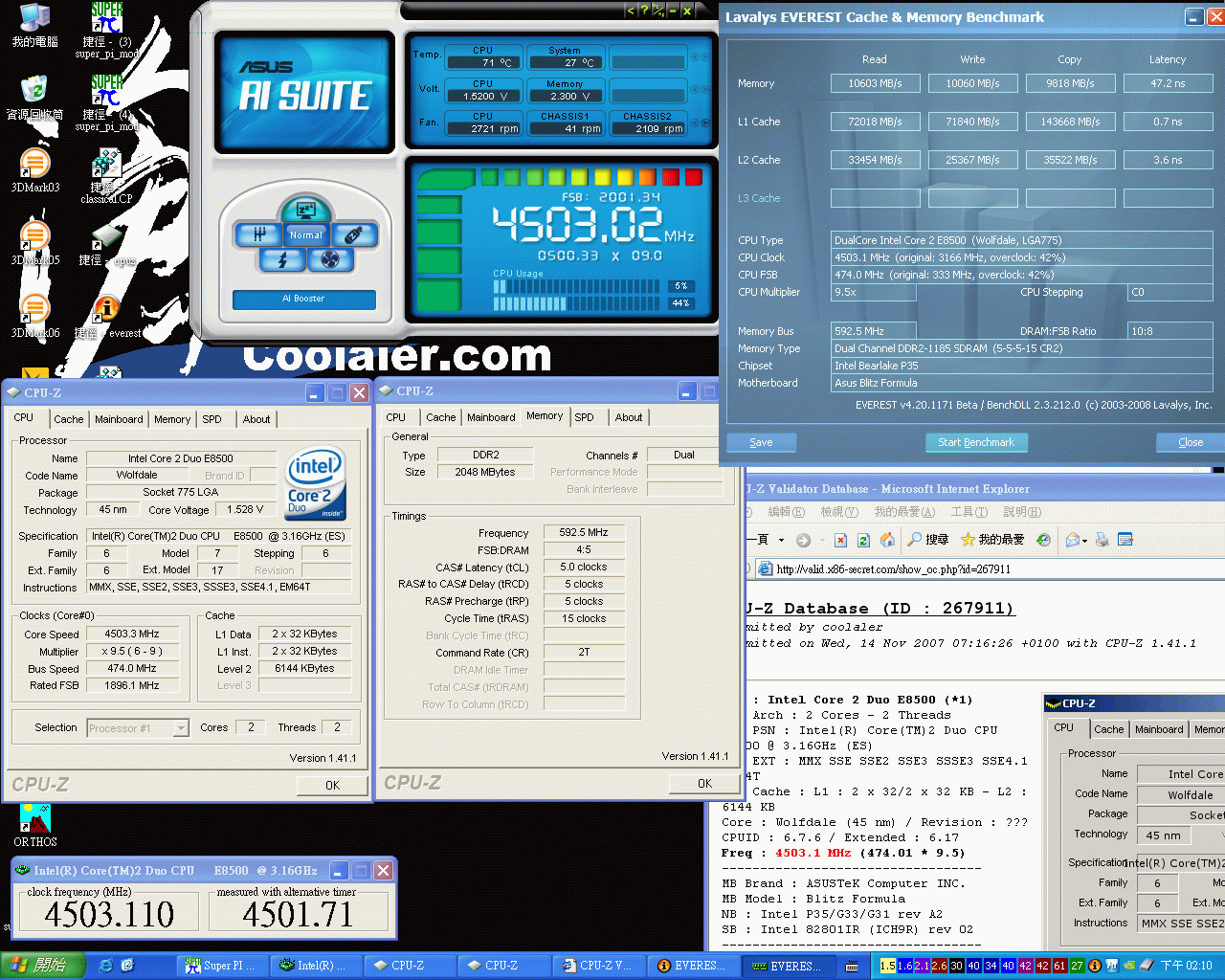Click the Memory Read 10603 MB/s value
The width and height of the screenshot is (1225, 980).
pyautogui.click(x=875, y=83)
